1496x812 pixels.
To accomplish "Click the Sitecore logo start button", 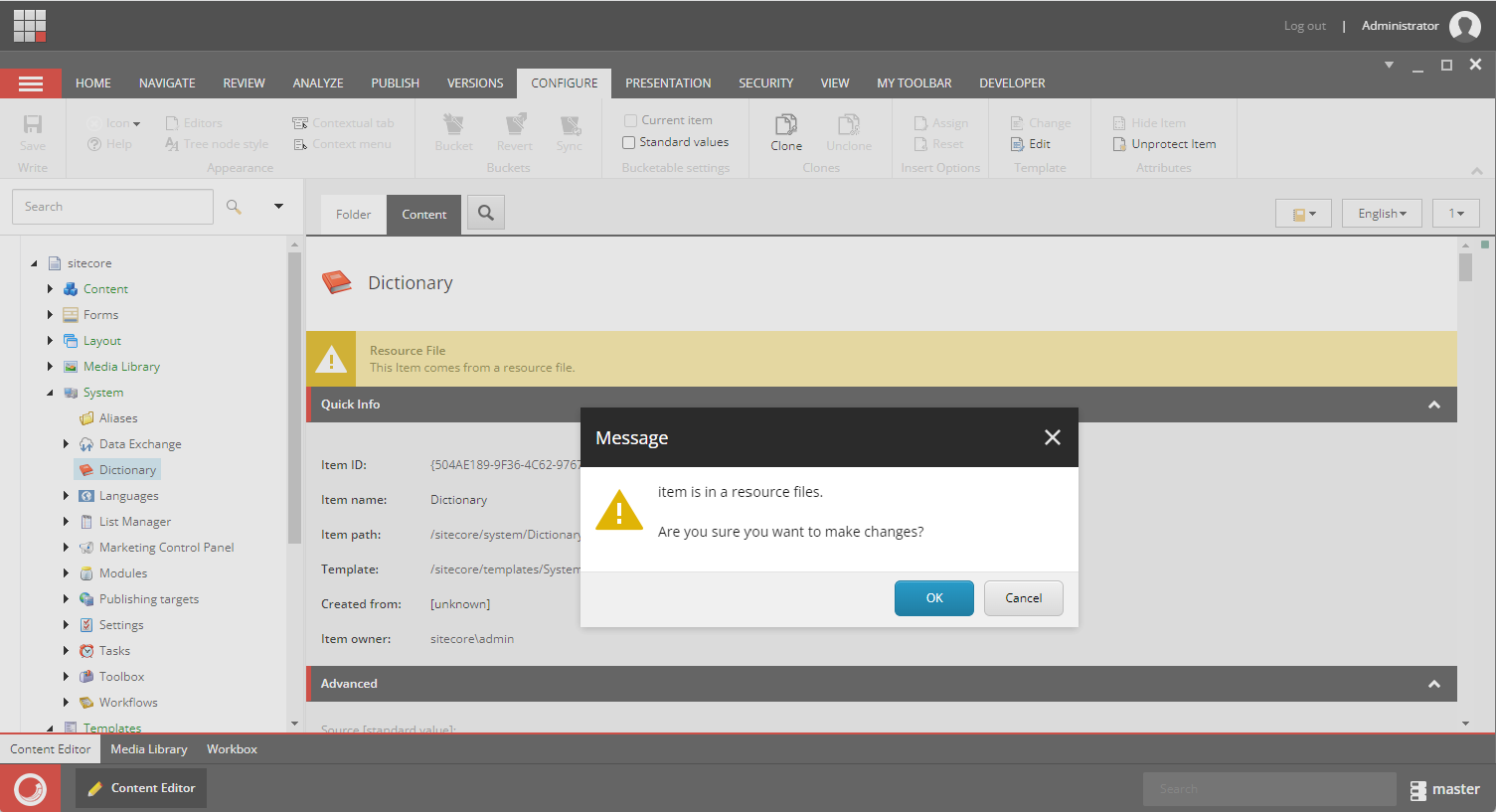I will tap(31, 788).
